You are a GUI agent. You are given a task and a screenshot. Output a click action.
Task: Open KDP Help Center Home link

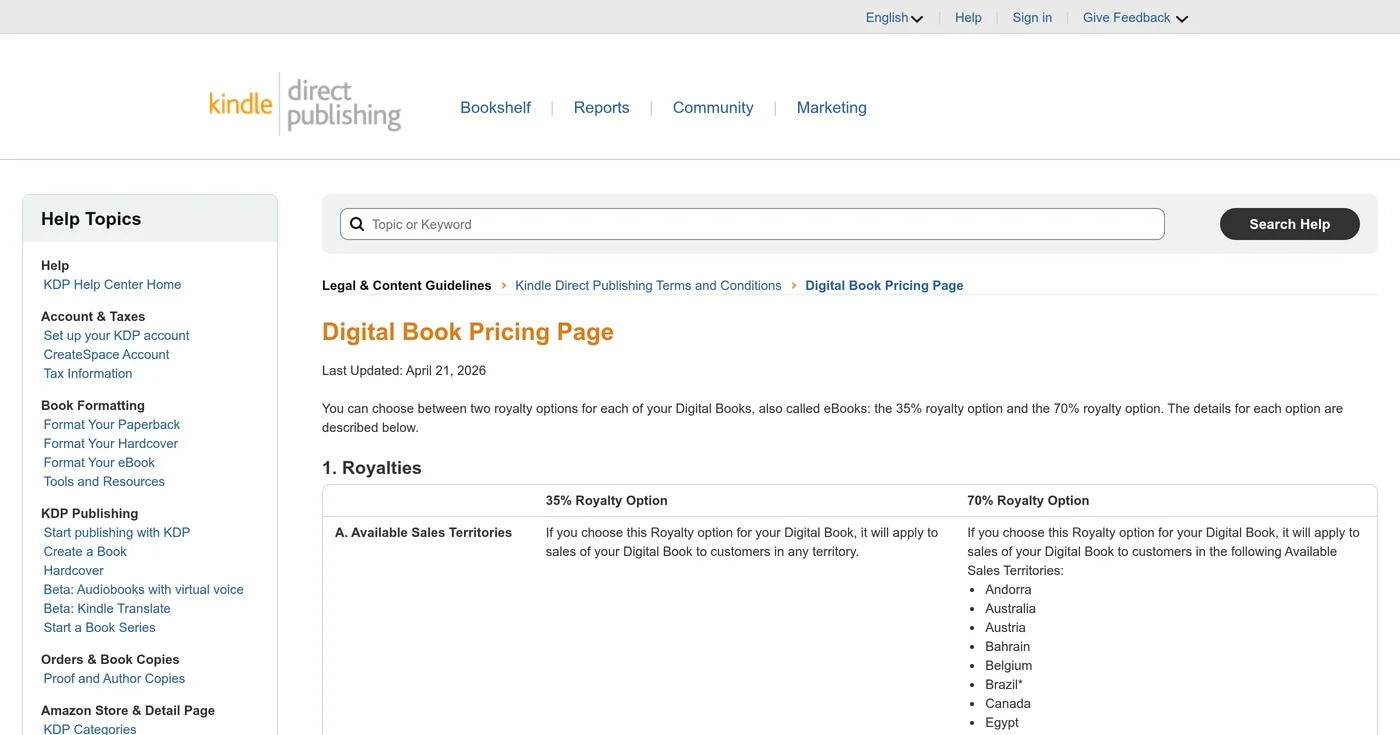tap(112, 285)
